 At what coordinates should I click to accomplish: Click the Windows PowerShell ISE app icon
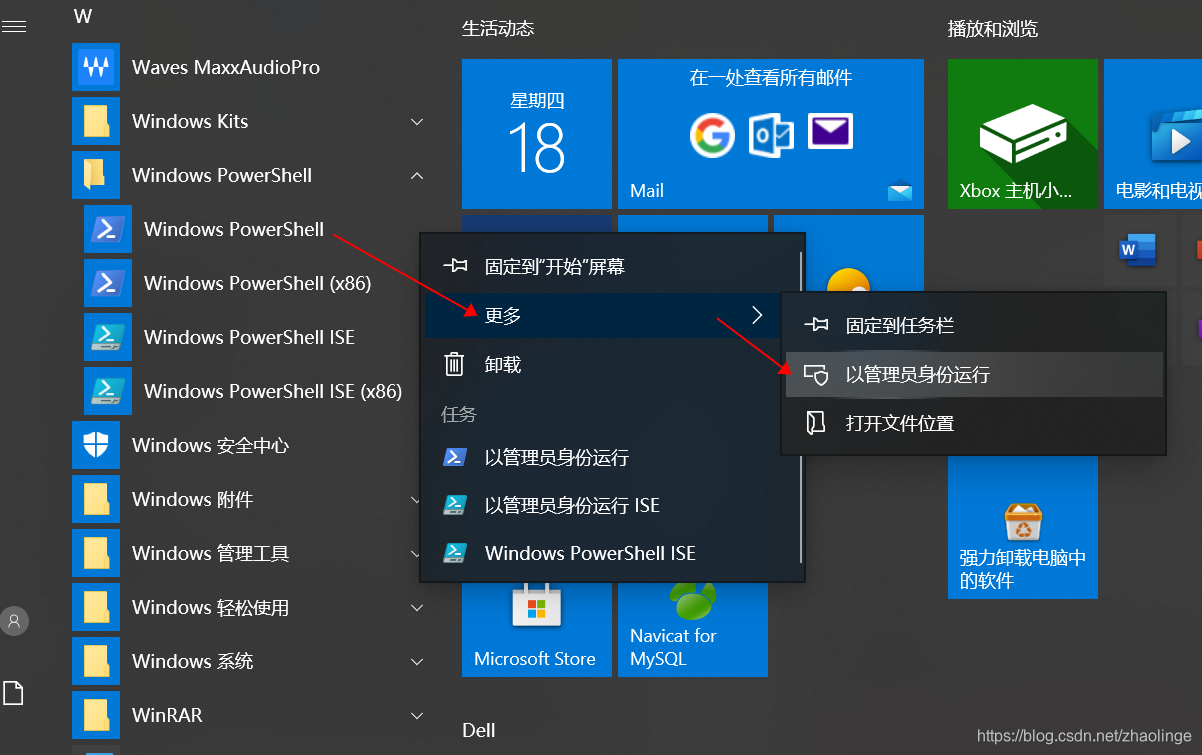click(108, 337)
